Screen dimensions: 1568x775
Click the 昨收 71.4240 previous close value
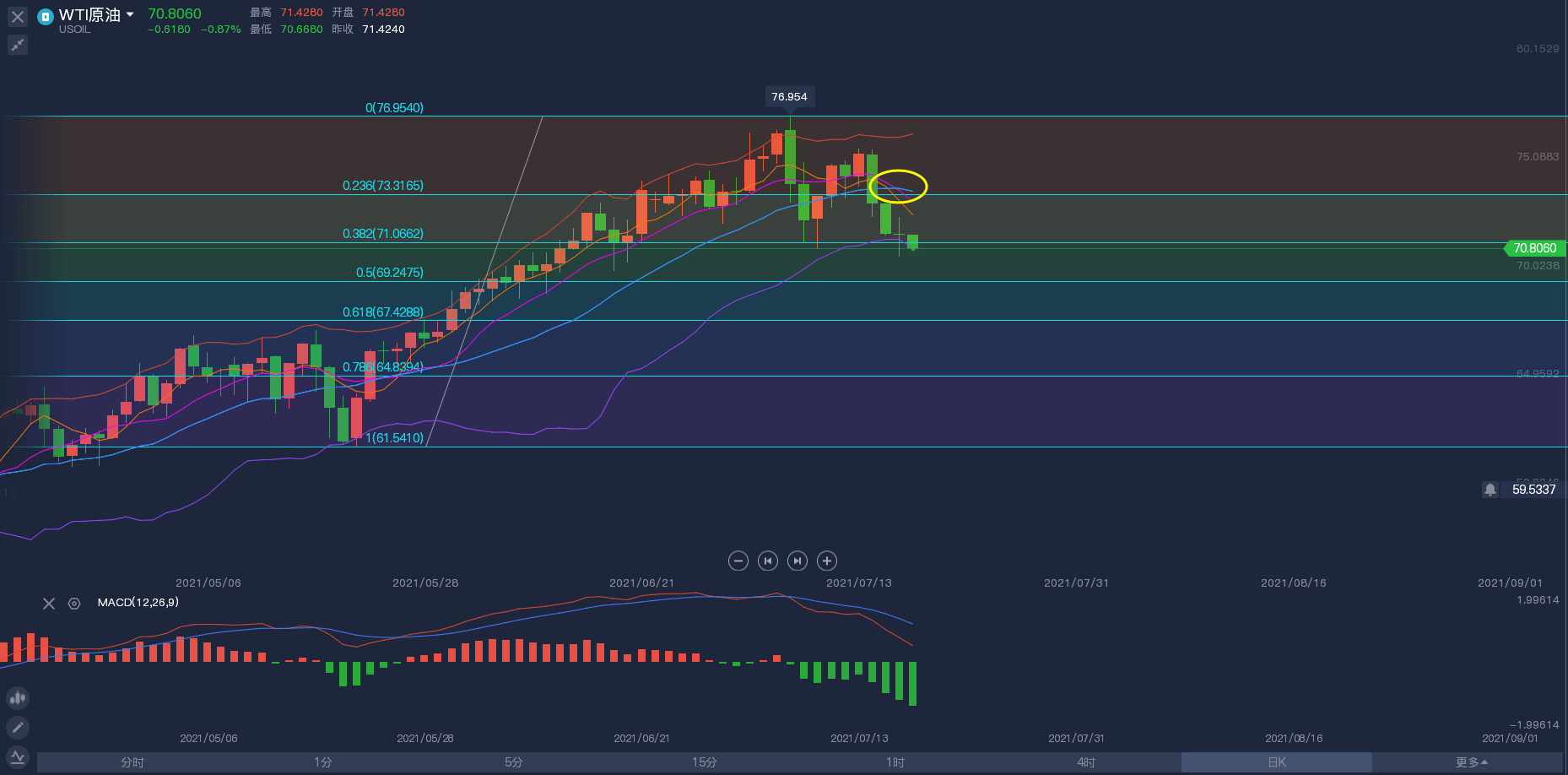[x=383, y=30]
